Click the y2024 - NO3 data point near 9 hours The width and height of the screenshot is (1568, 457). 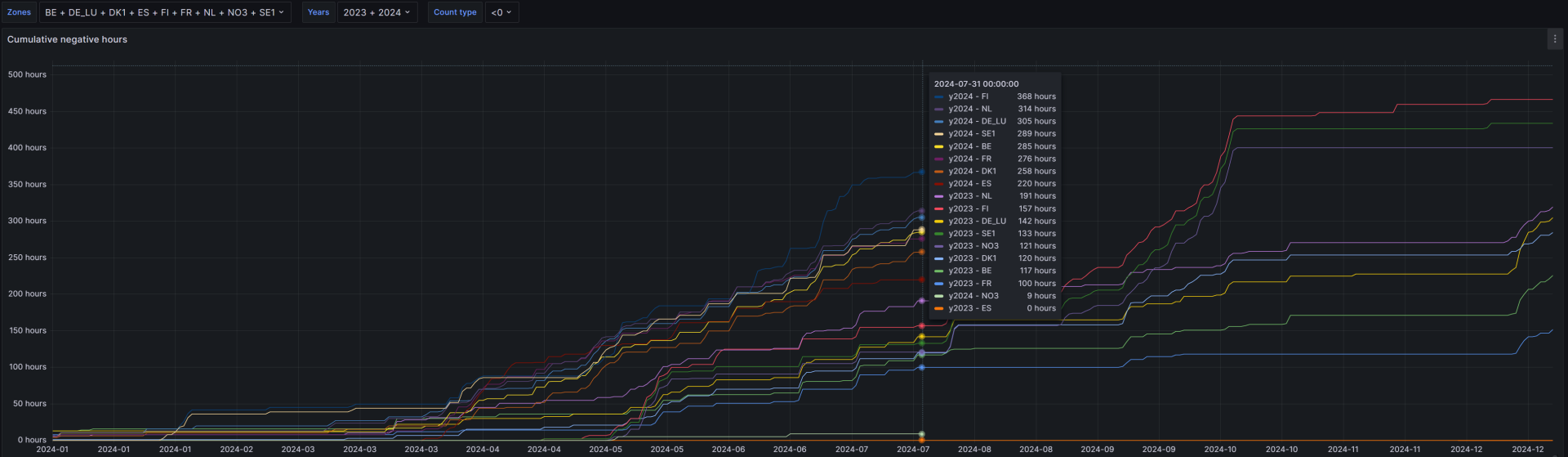[x=922, y=434]
